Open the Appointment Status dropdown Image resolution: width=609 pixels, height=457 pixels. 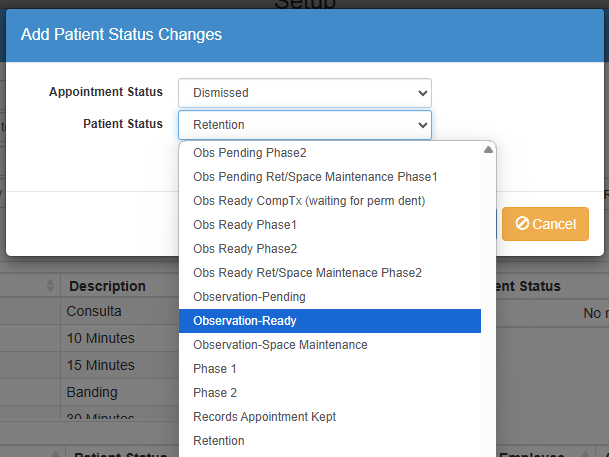(x=304, y=93)
